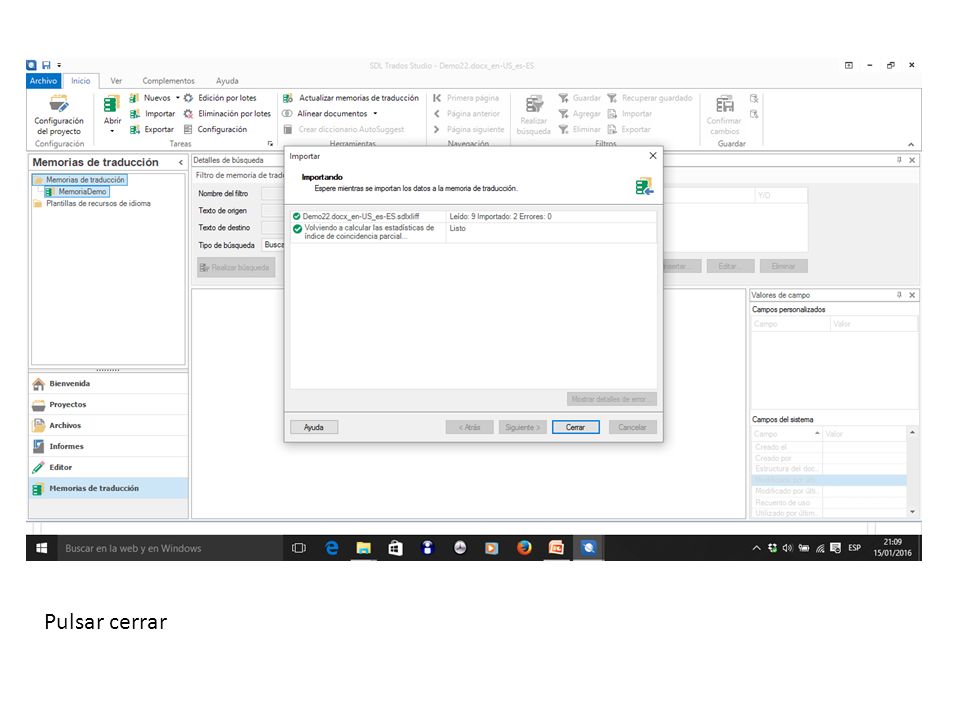This screenshot has width=960, height=720.
Task: Click Alinear documentos tool
Action: click(x=326, y=114)
